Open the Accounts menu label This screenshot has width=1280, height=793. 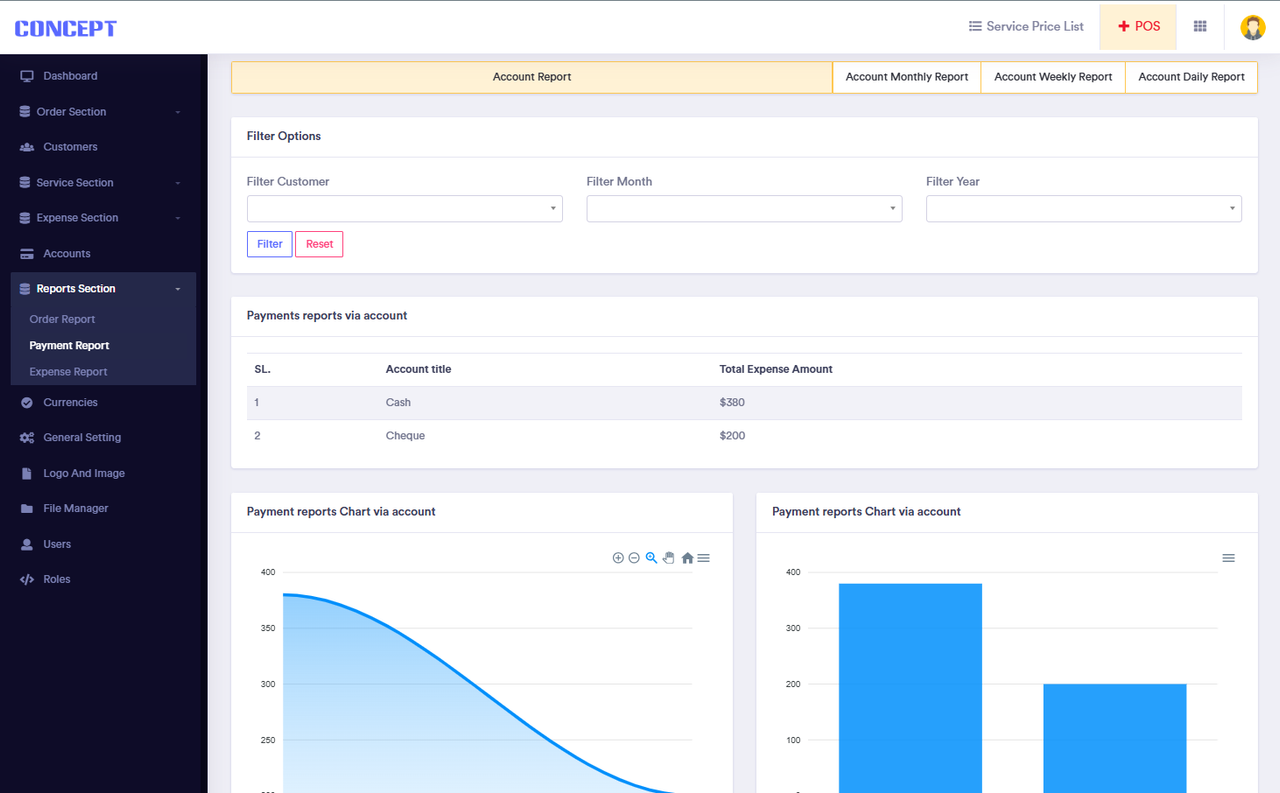[x=67, y=254]
